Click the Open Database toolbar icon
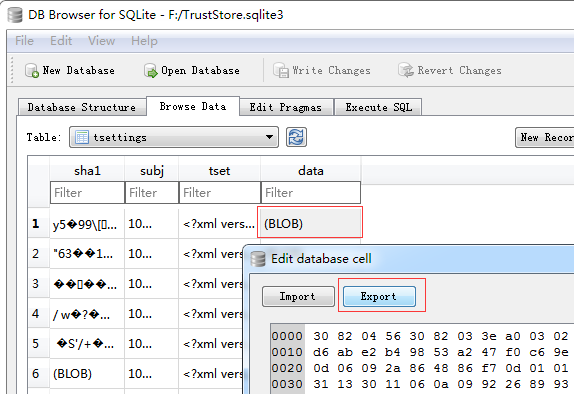This screenshot has width=574, height=394. coord(150,70)
